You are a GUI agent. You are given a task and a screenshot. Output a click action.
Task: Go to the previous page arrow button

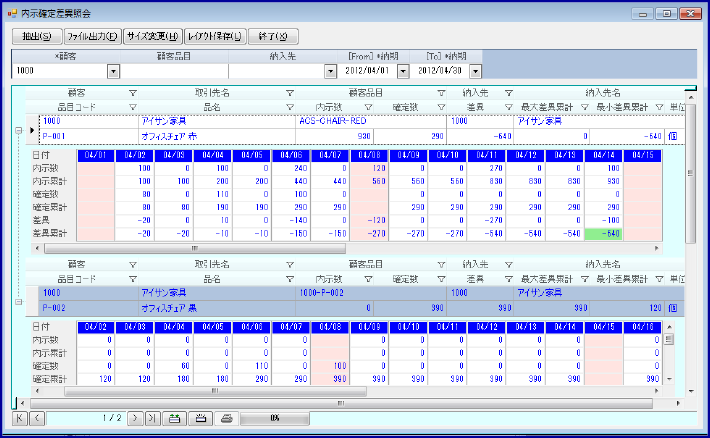(37, 418)
